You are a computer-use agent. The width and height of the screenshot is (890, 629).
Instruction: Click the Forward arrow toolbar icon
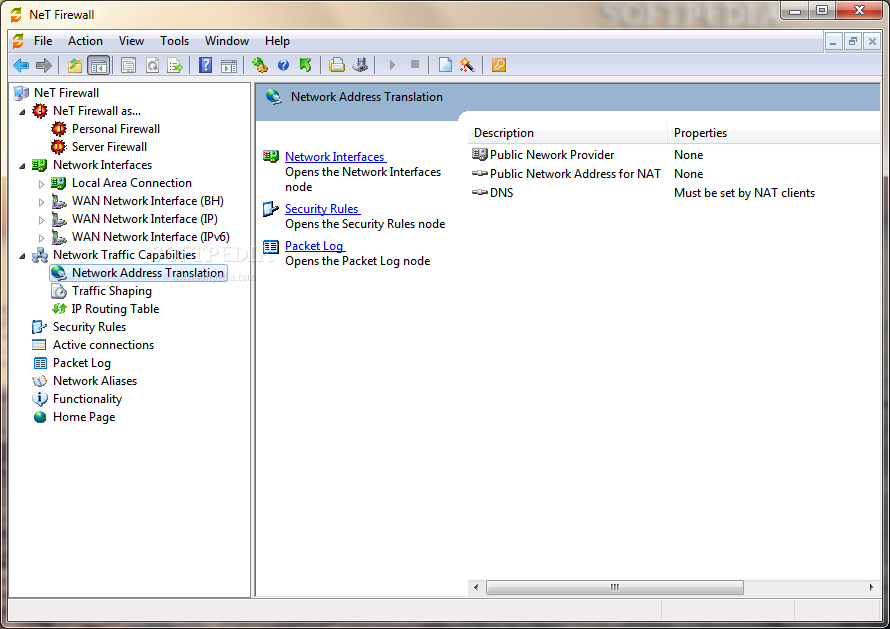[44, 65]
